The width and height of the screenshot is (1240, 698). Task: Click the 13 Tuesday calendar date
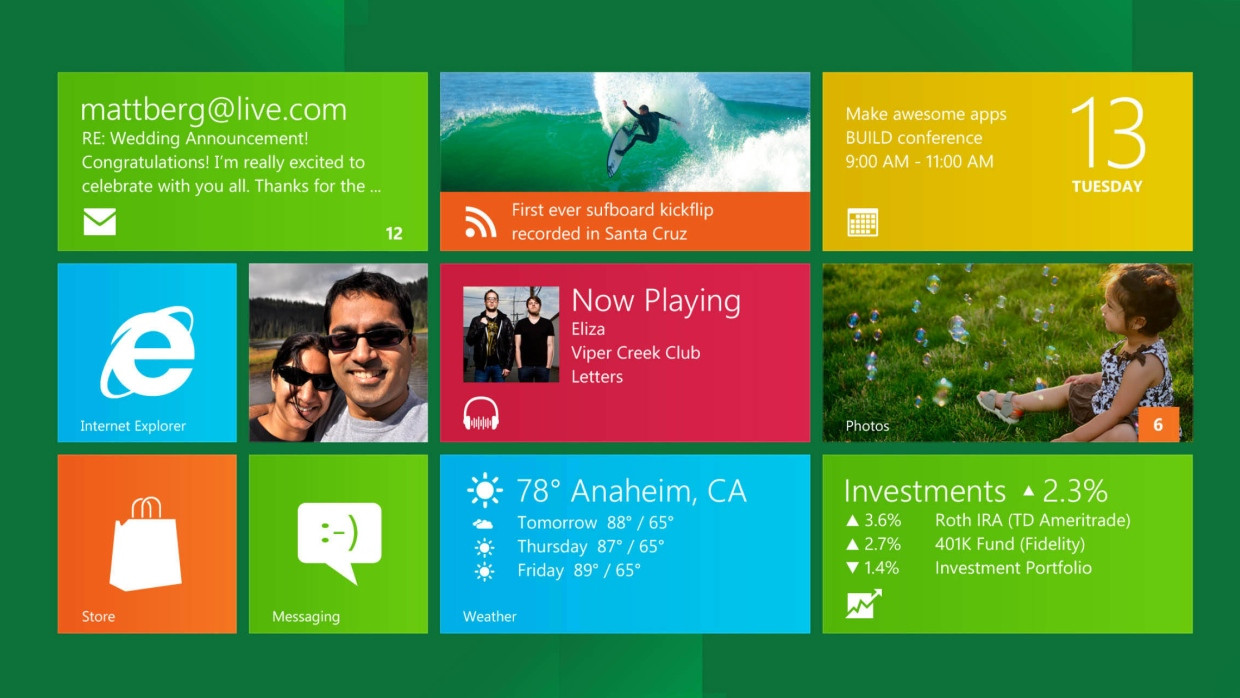[x=1107, y=146]
